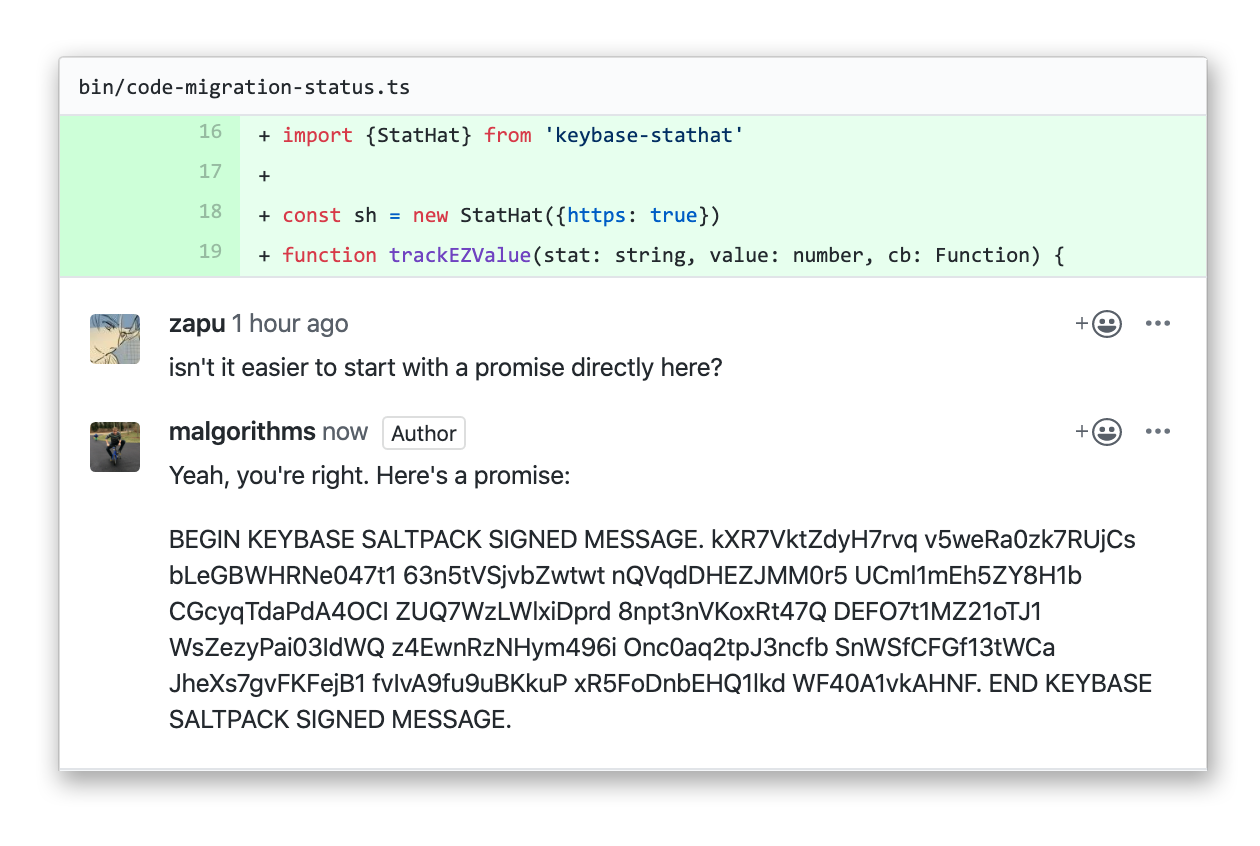Open zapu's profile avatar
The image size is (1260, 846).
(115, 338)
